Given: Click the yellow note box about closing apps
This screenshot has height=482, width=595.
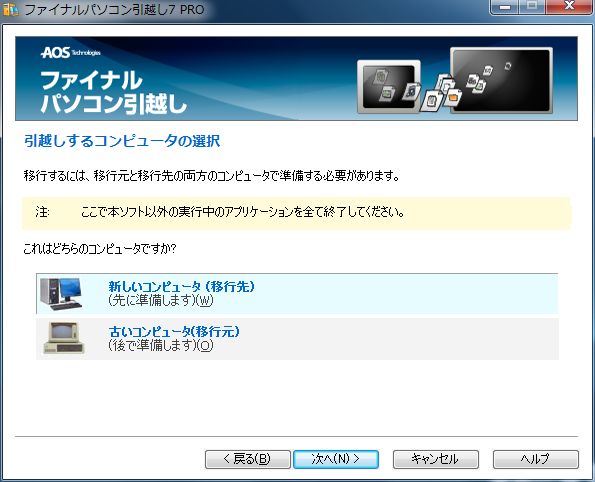Looking at the screenshot, I should coord(296,213).
